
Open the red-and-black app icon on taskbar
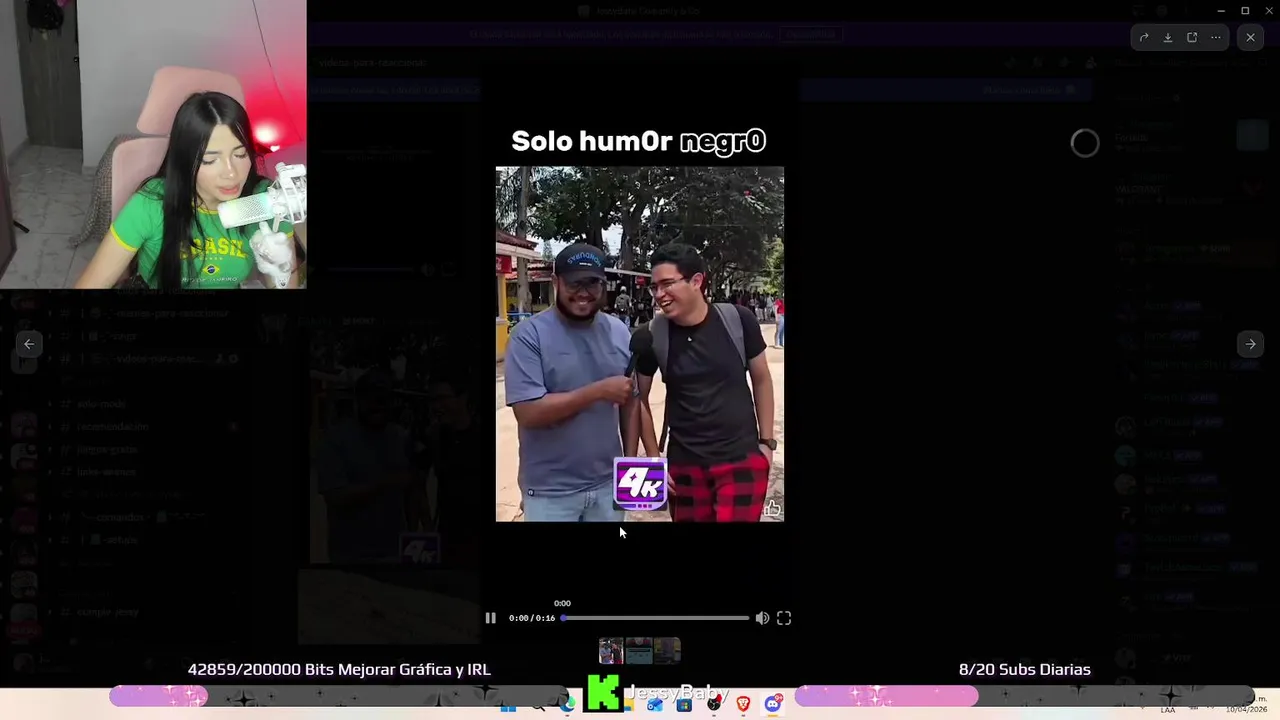[x=714, y=704]
